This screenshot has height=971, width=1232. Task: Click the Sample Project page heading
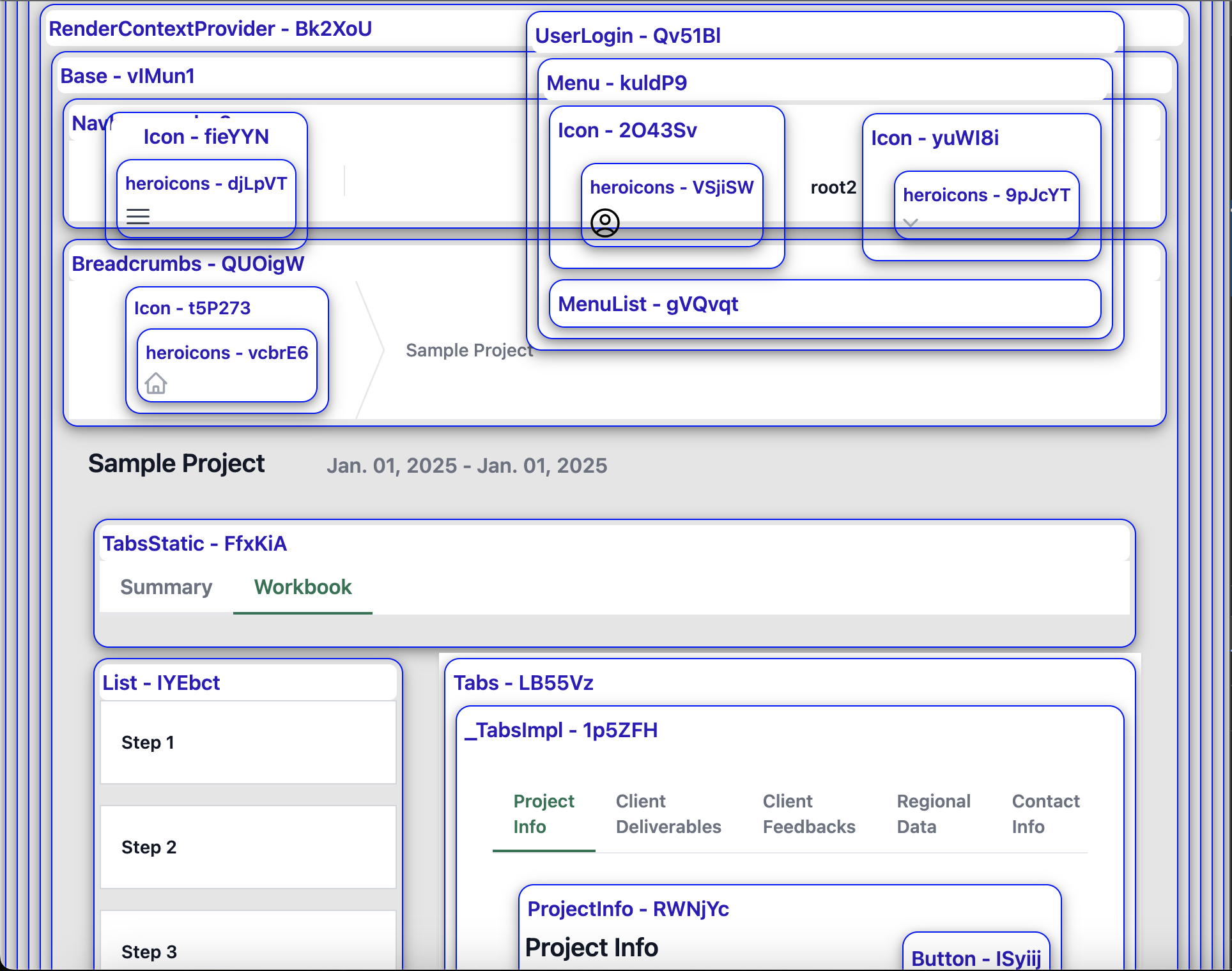(176, 464)
